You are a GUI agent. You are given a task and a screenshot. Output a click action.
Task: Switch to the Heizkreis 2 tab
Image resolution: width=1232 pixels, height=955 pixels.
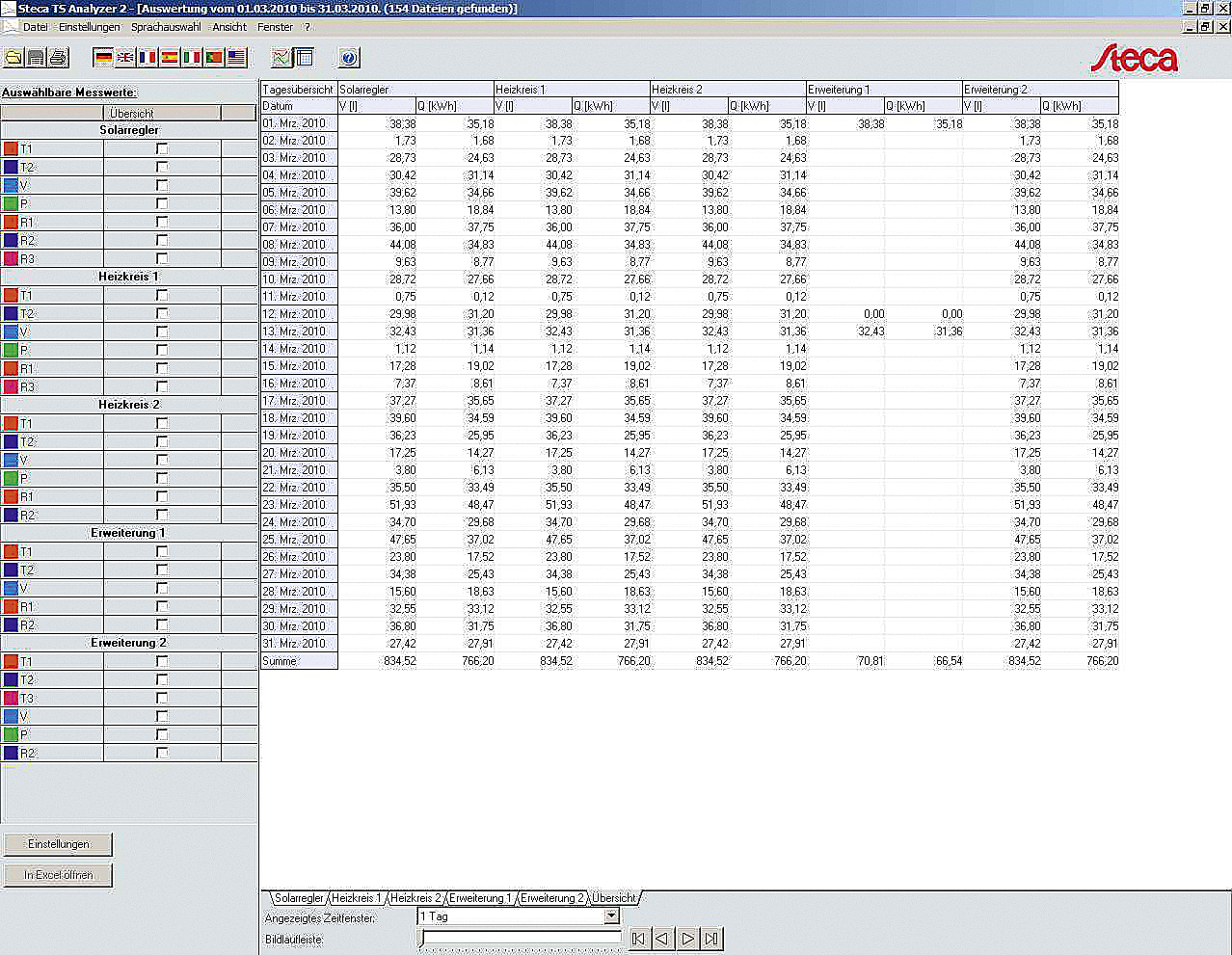(x=415, y=898)
